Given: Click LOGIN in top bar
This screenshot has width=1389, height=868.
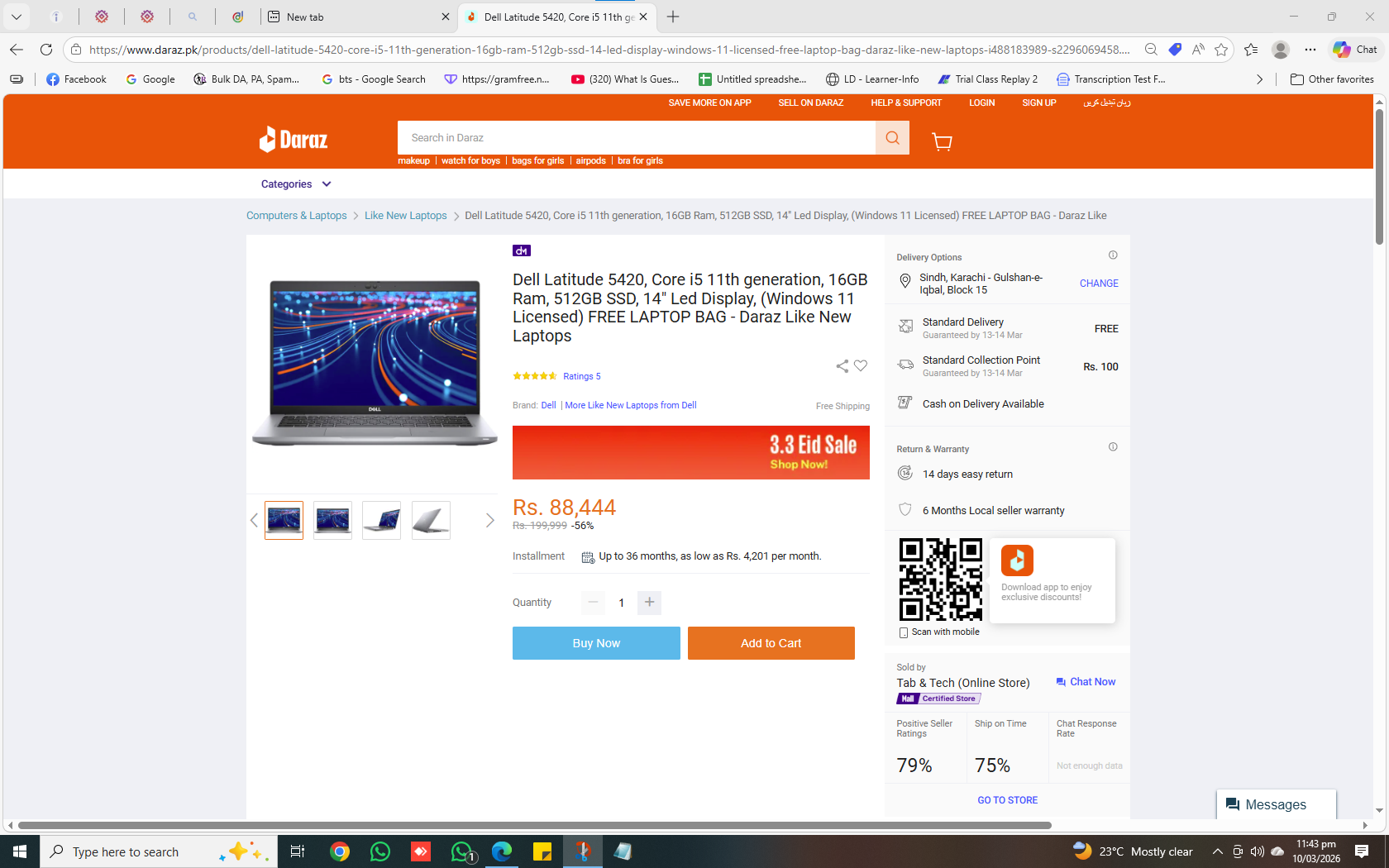Looking at the screenshot, I should pyautogui.click(x=982, y=103).
